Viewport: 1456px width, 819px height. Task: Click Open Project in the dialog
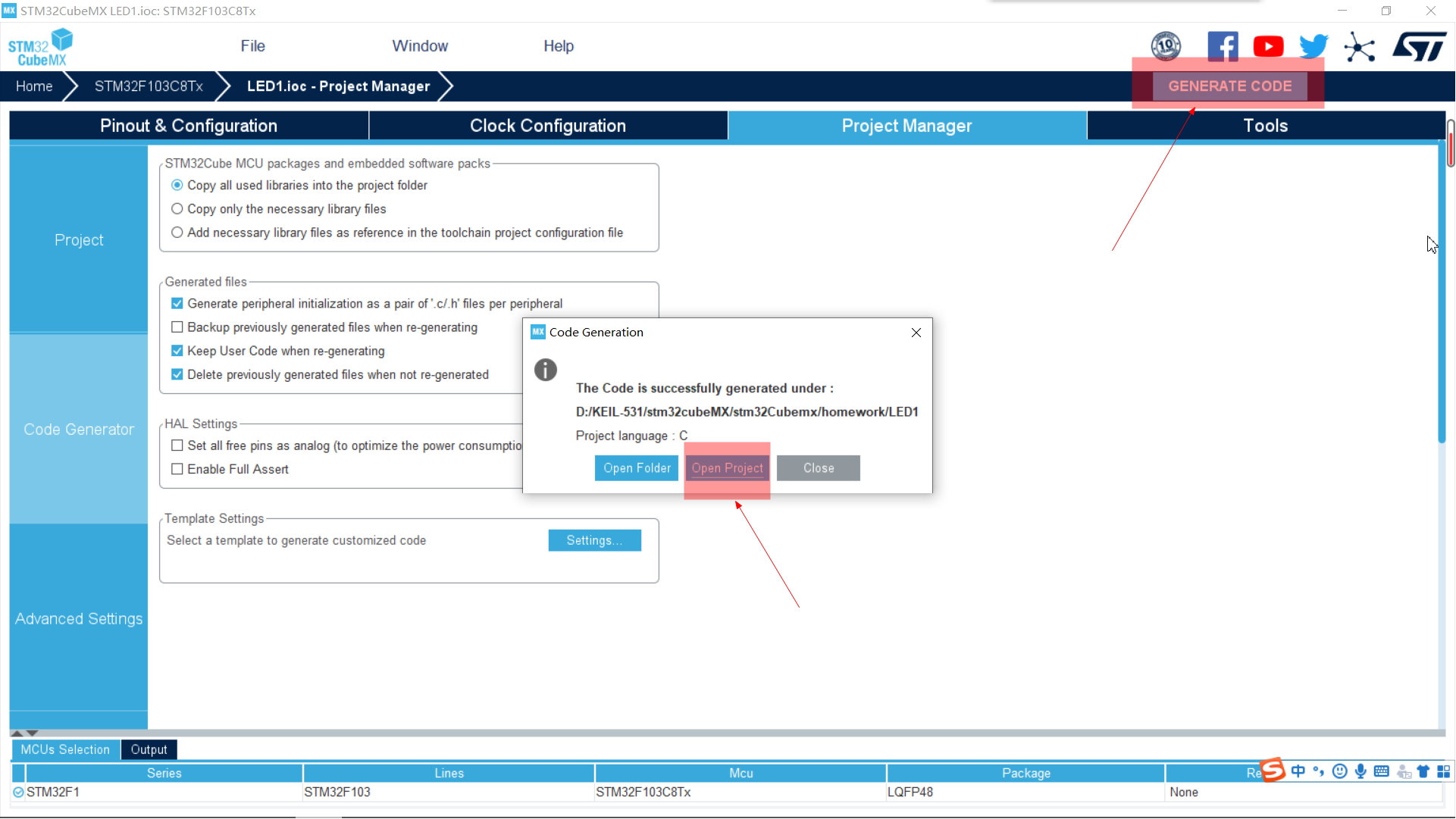point(728,468)
